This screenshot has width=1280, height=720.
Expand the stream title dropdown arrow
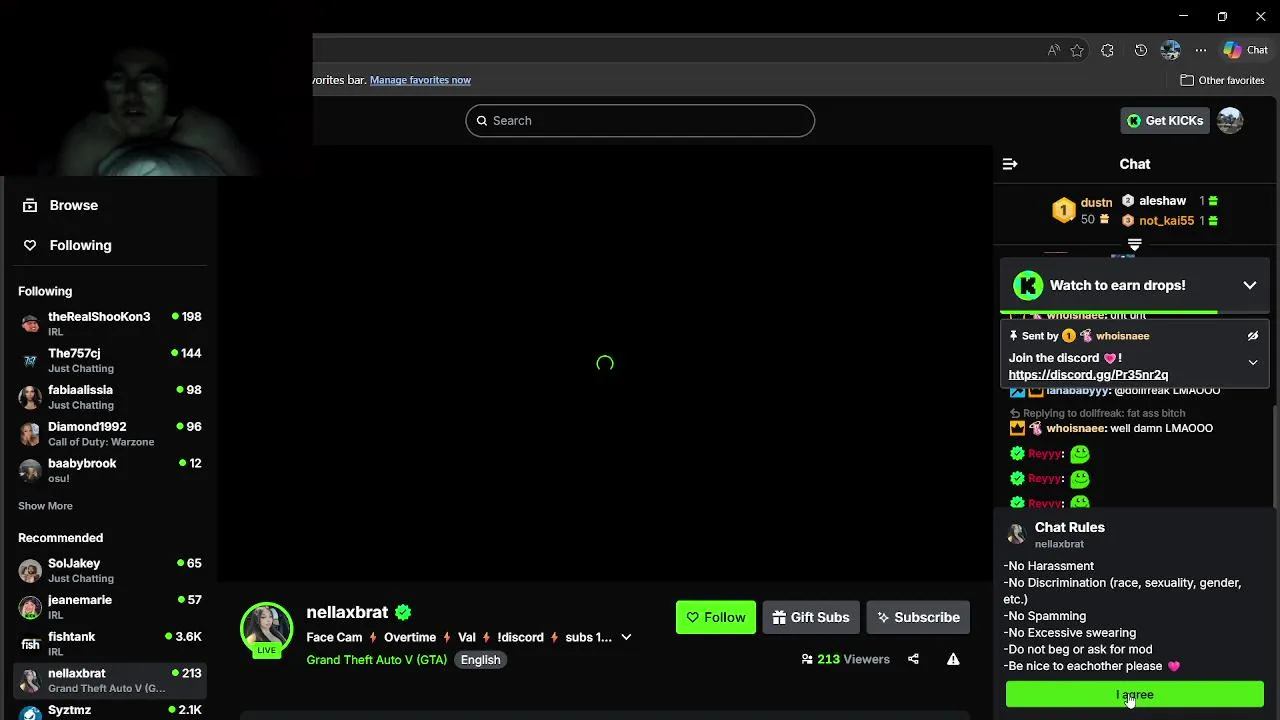tap(626, 637)
